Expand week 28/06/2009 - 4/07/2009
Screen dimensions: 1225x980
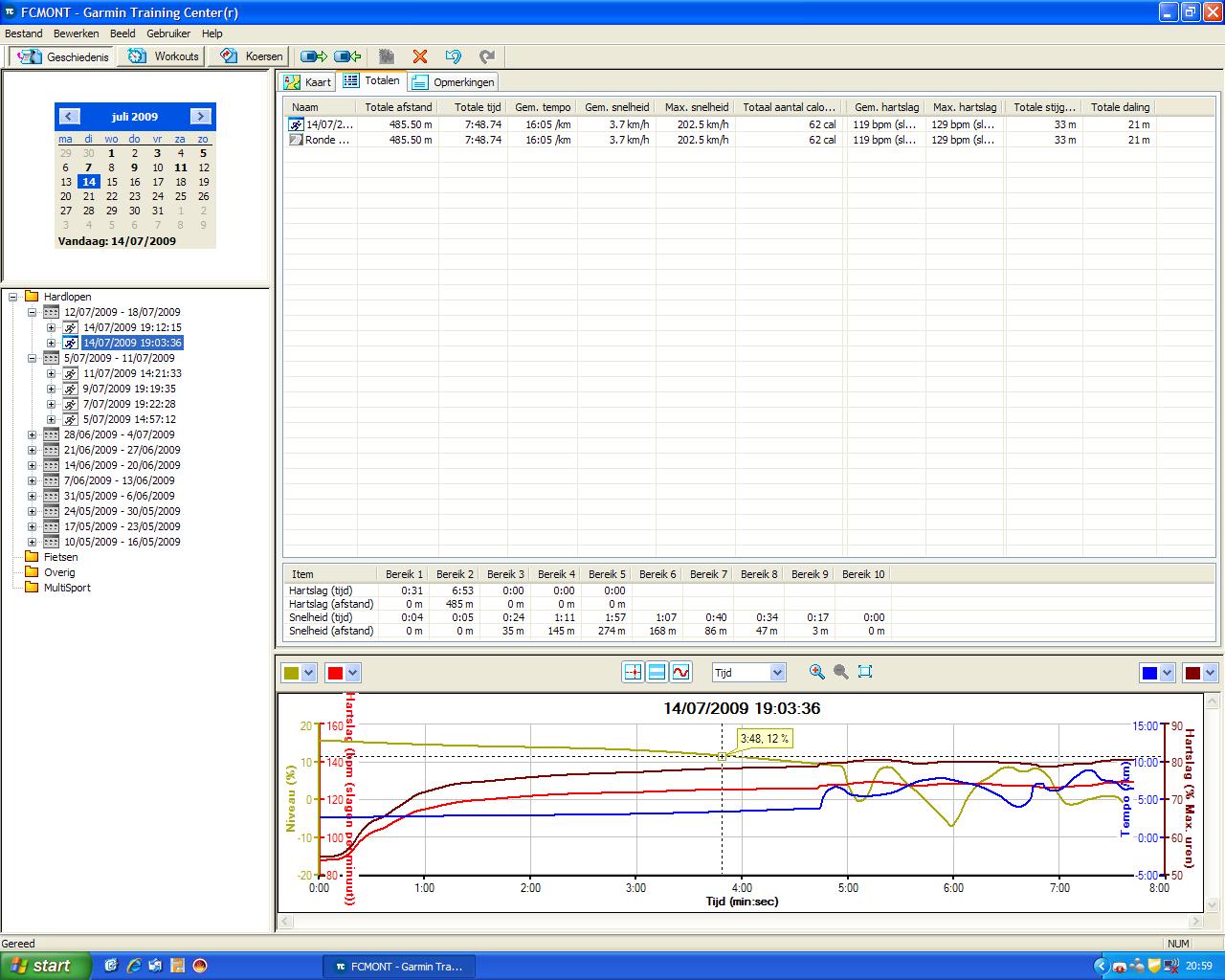click(32, 434)
